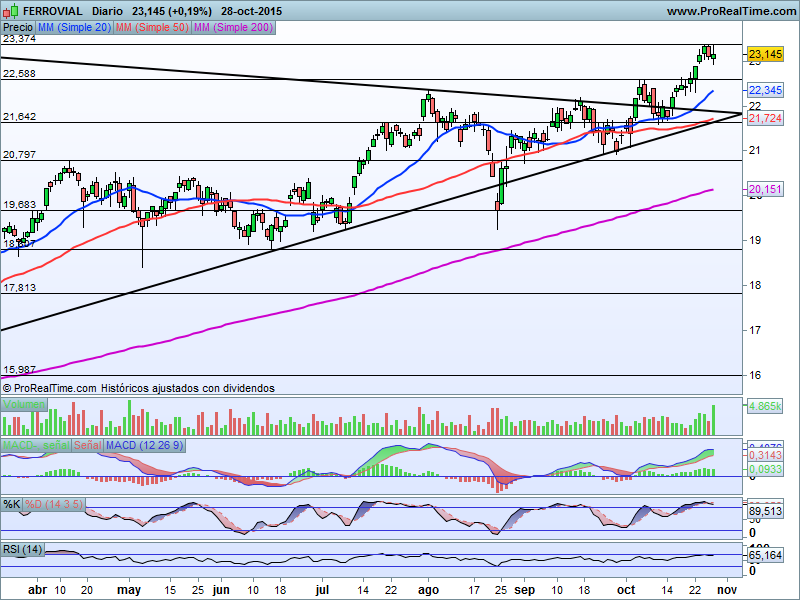Click the Señal indicator label
Screen dimensions: 800x600
87,444
